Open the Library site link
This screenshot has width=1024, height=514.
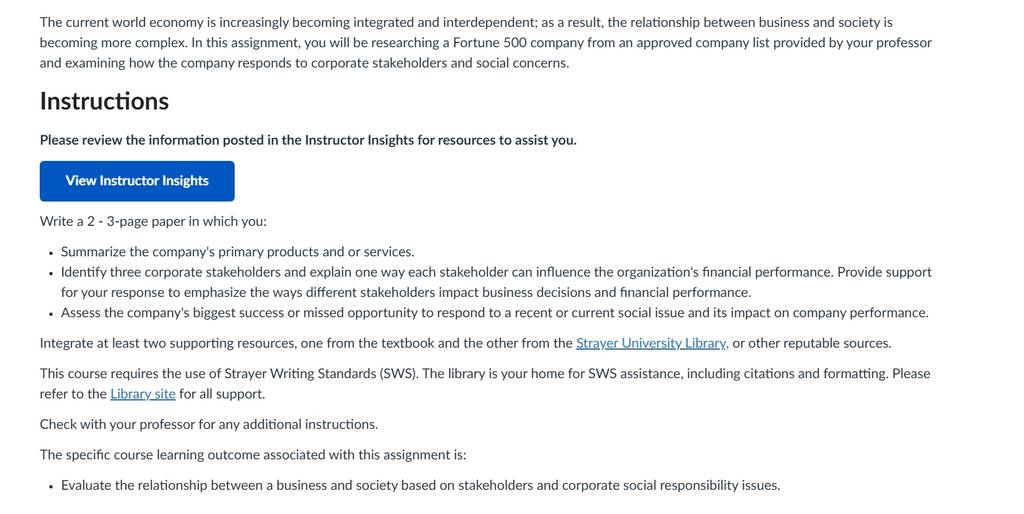click(142, 394)
